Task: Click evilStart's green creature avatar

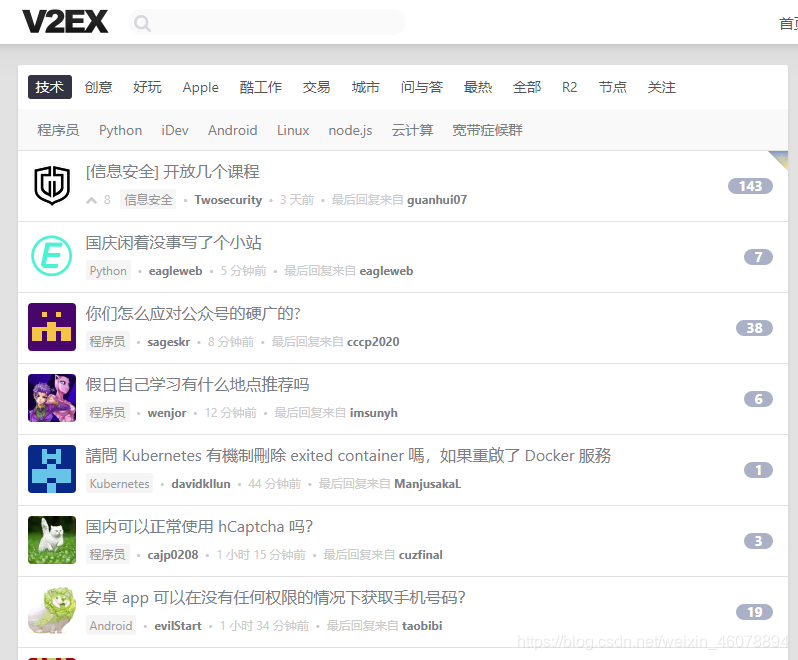Action: pos(52,611)
